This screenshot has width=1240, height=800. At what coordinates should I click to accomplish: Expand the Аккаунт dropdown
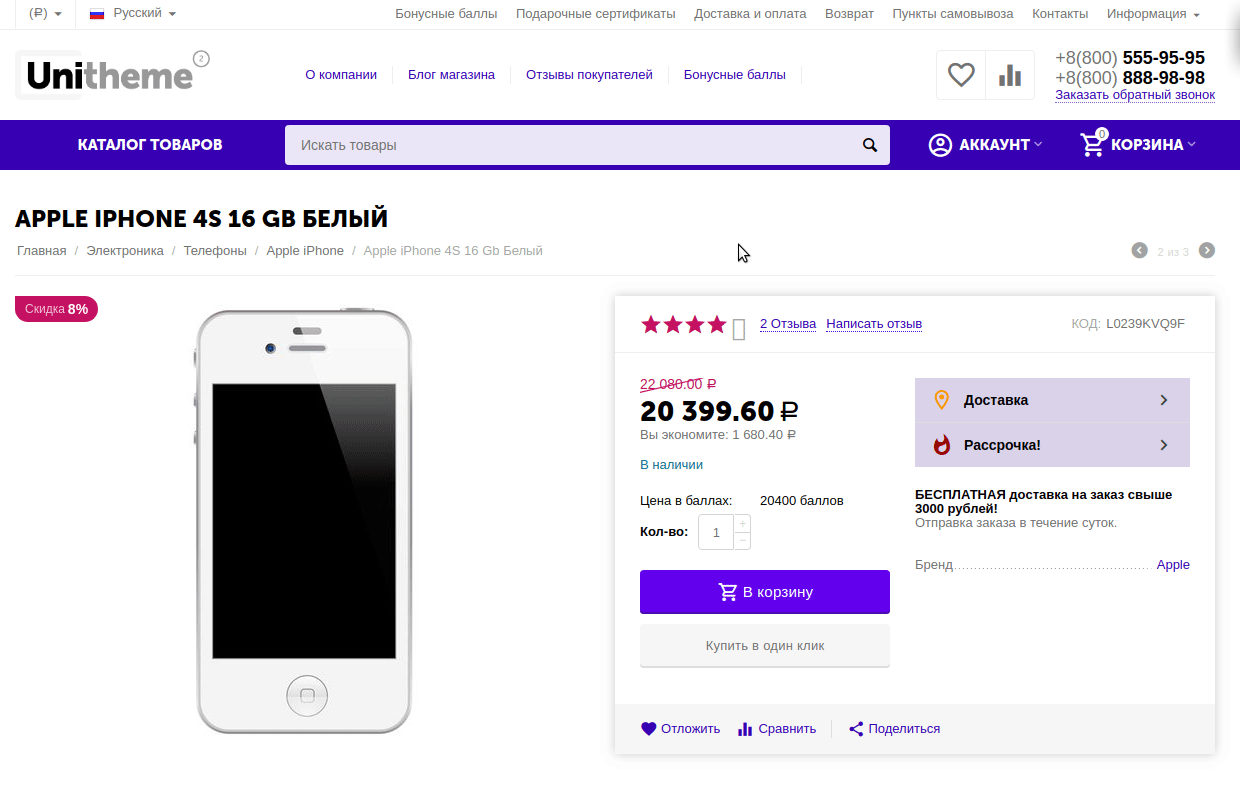[x=985, y=145]
